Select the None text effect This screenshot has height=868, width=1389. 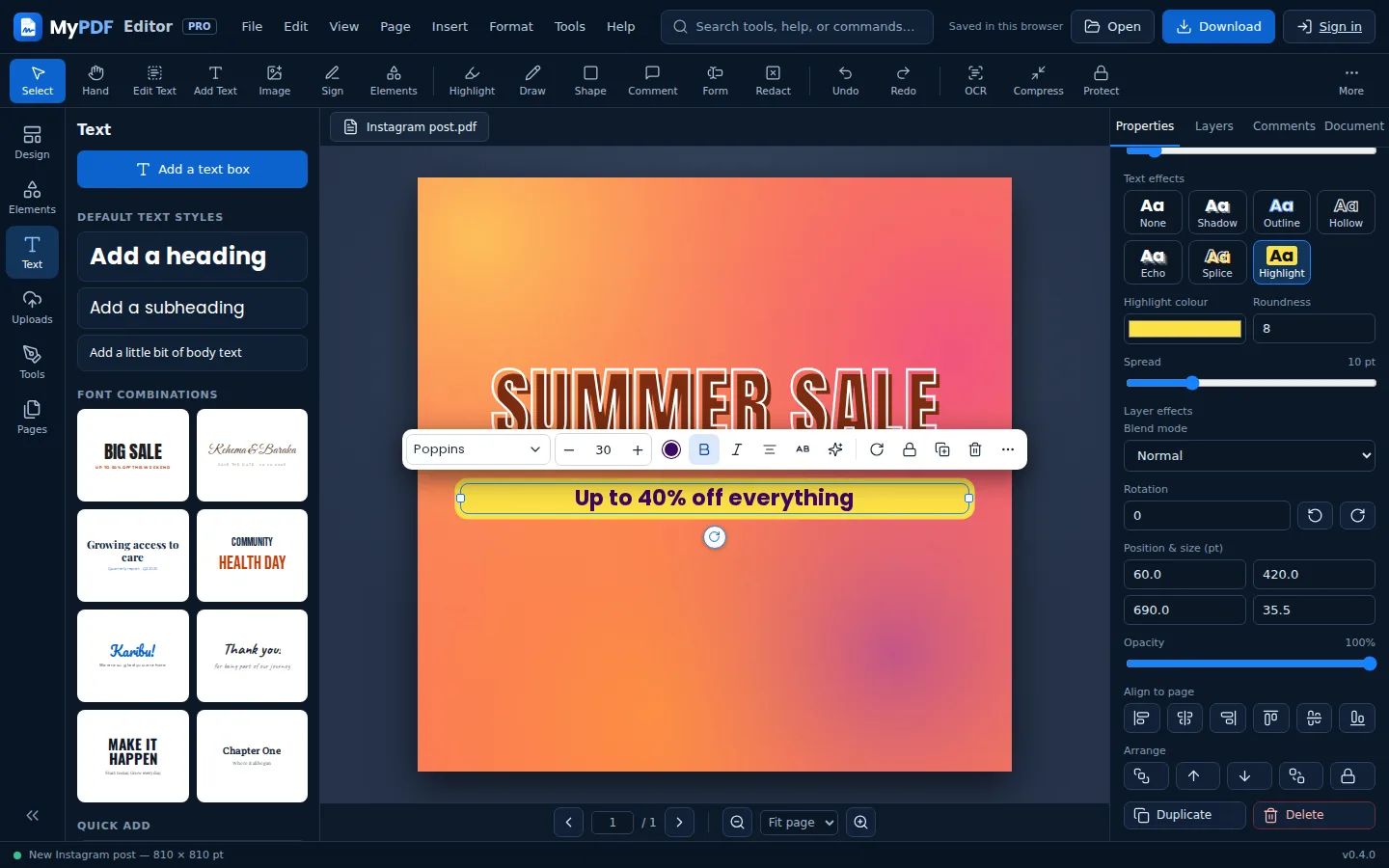click(1153, 212)
